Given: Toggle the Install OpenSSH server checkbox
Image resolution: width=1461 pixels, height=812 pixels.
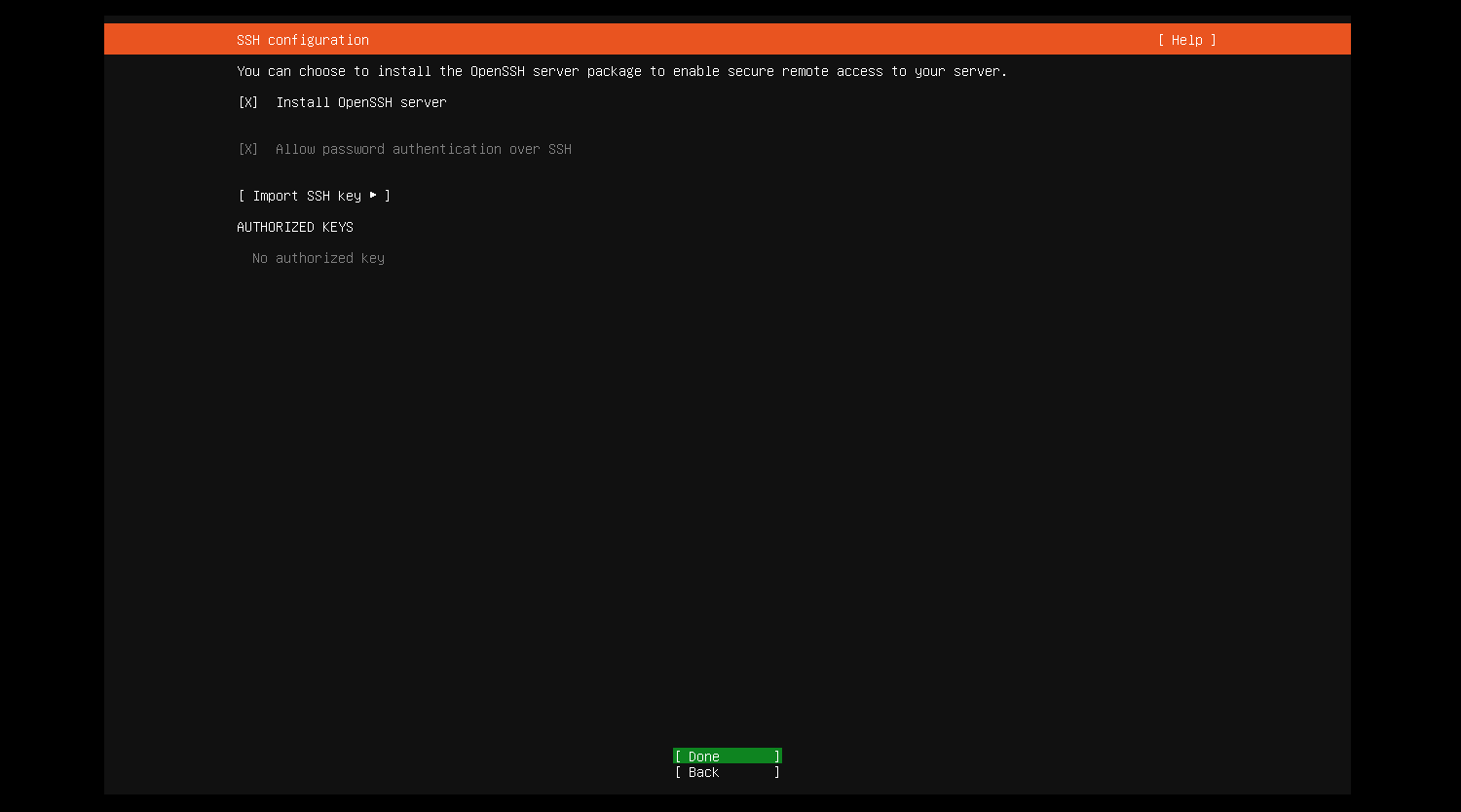Looking at the screenshot, I should point(248,102).
